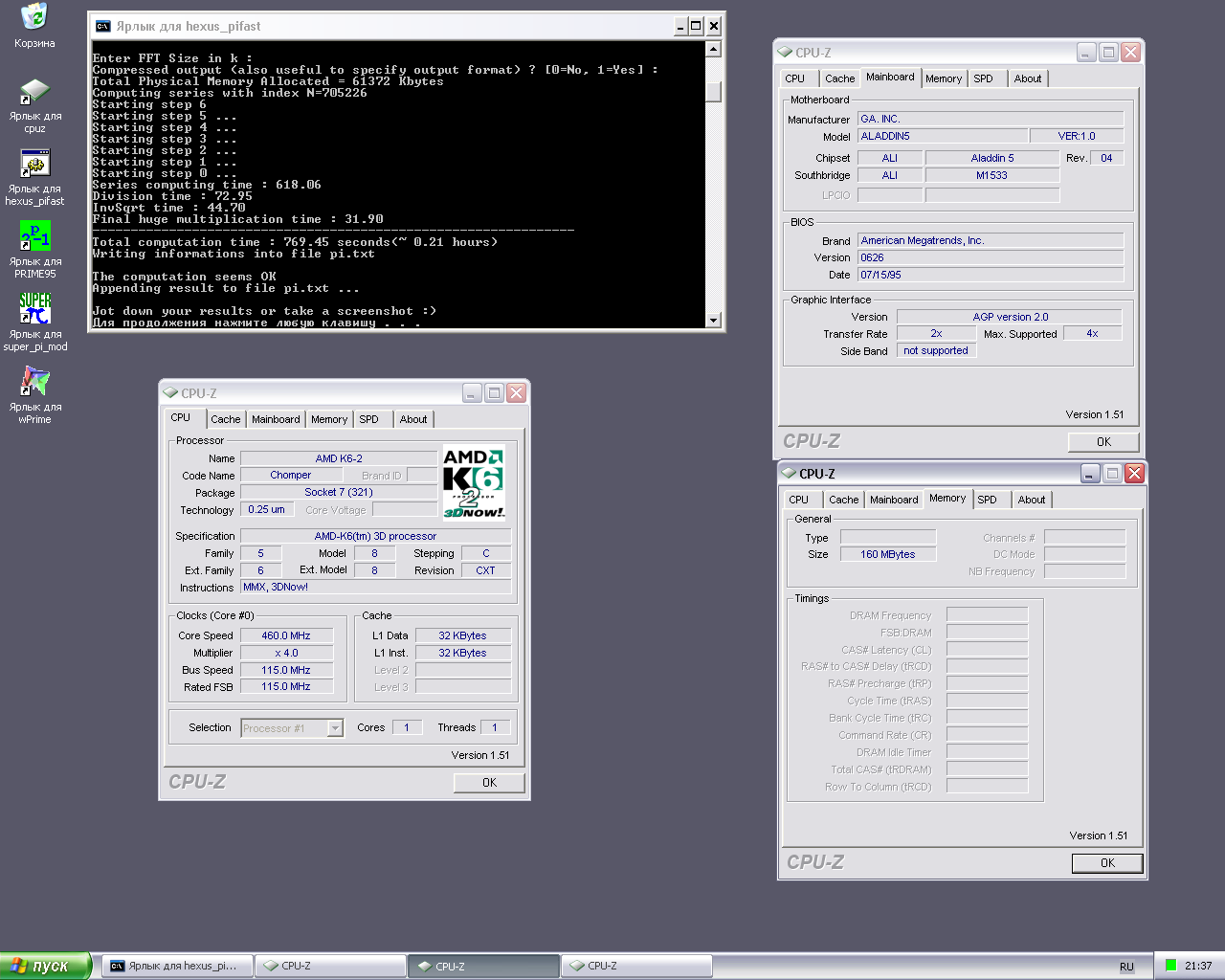
Task: Open the About tab in the CPU window
Action: tap(413, 419)
